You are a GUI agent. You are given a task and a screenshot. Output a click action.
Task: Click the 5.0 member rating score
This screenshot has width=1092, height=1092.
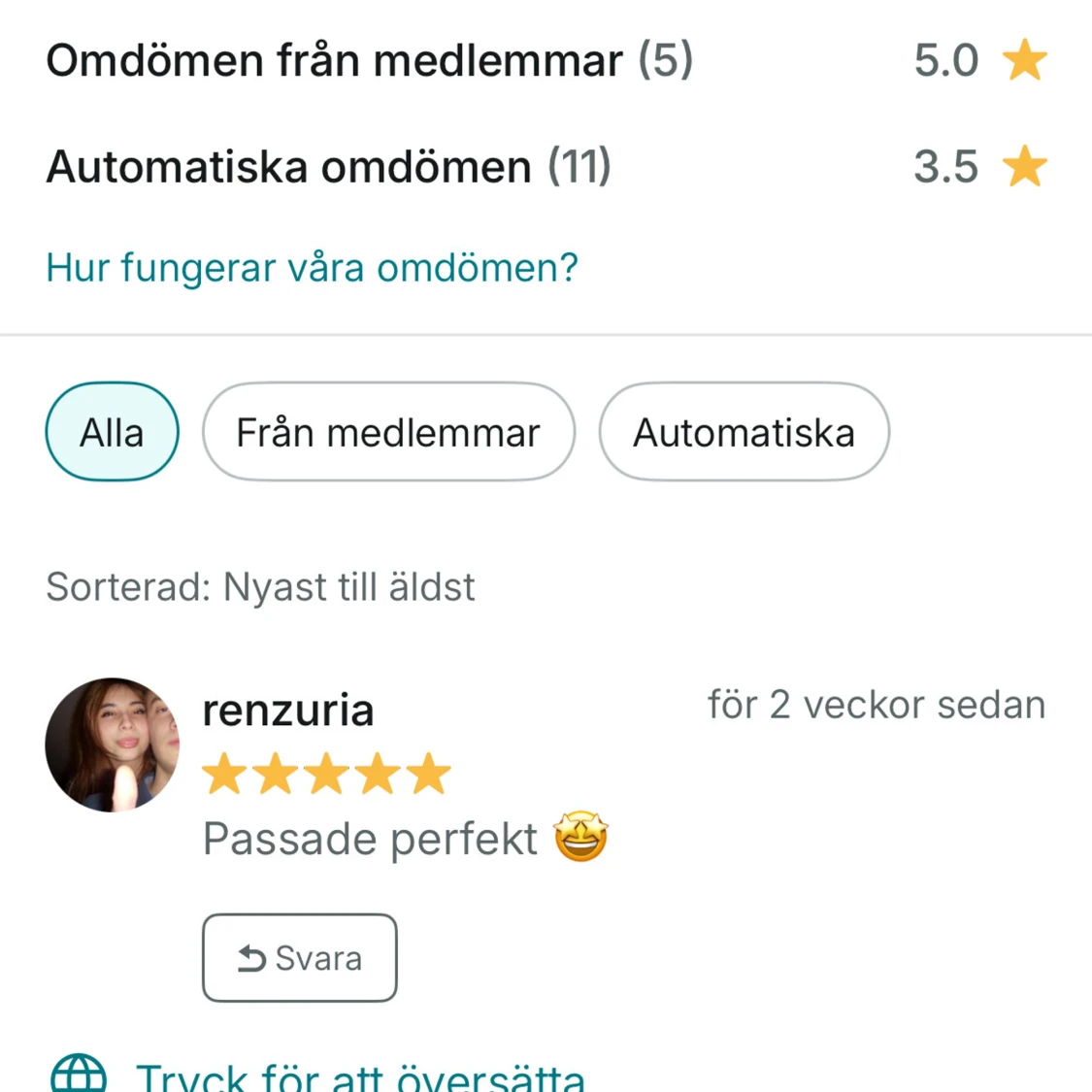[945, 60]
